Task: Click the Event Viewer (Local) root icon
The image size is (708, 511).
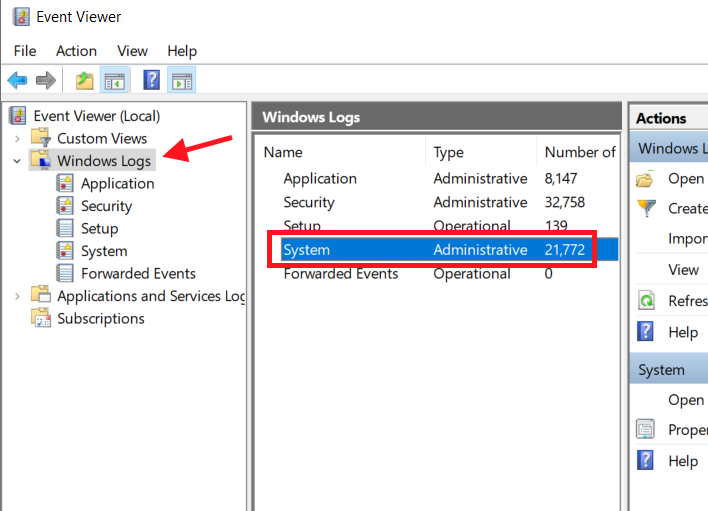Action: [x=18, y=116]
